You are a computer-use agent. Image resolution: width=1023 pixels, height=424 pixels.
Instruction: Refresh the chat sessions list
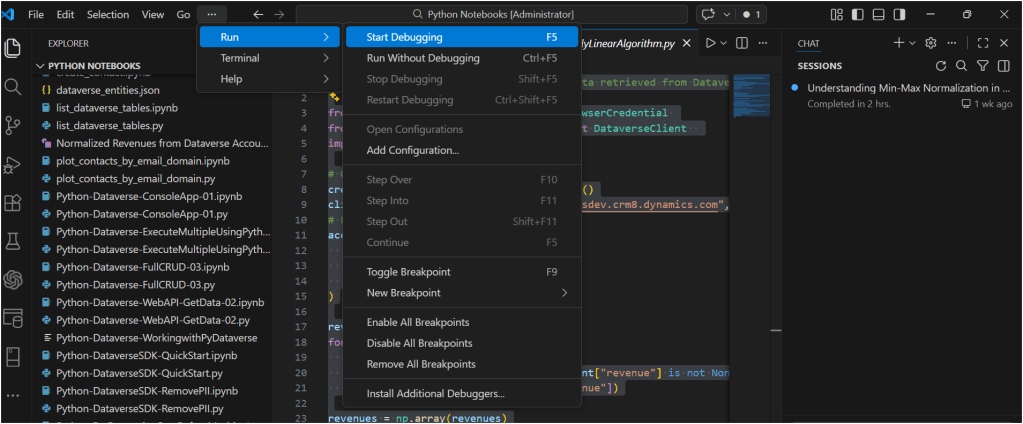(941, 66)
